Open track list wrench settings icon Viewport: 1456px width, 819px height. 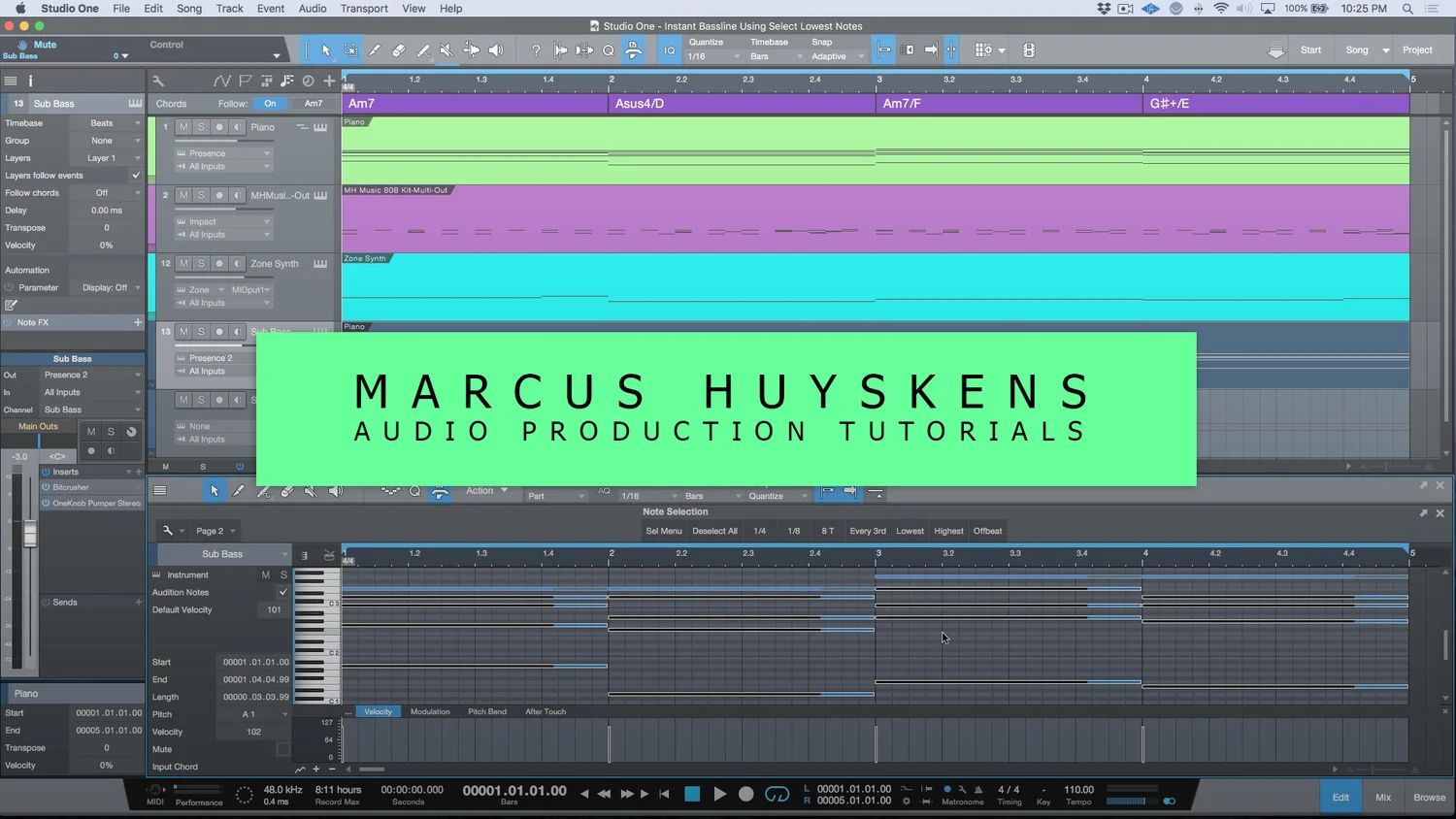158,82
